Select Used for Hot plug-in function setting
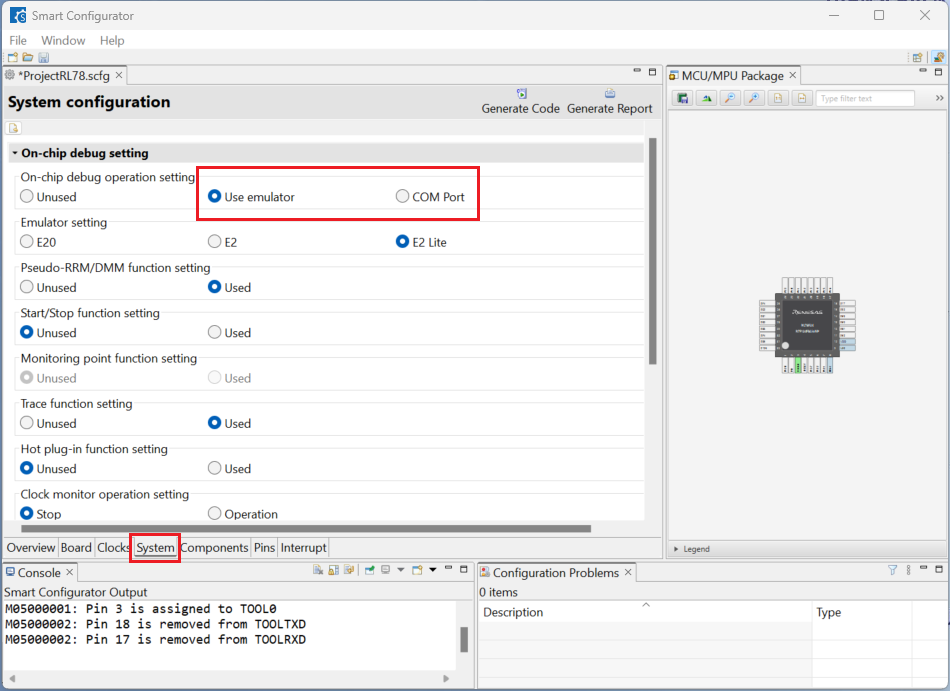 (230, 469)
